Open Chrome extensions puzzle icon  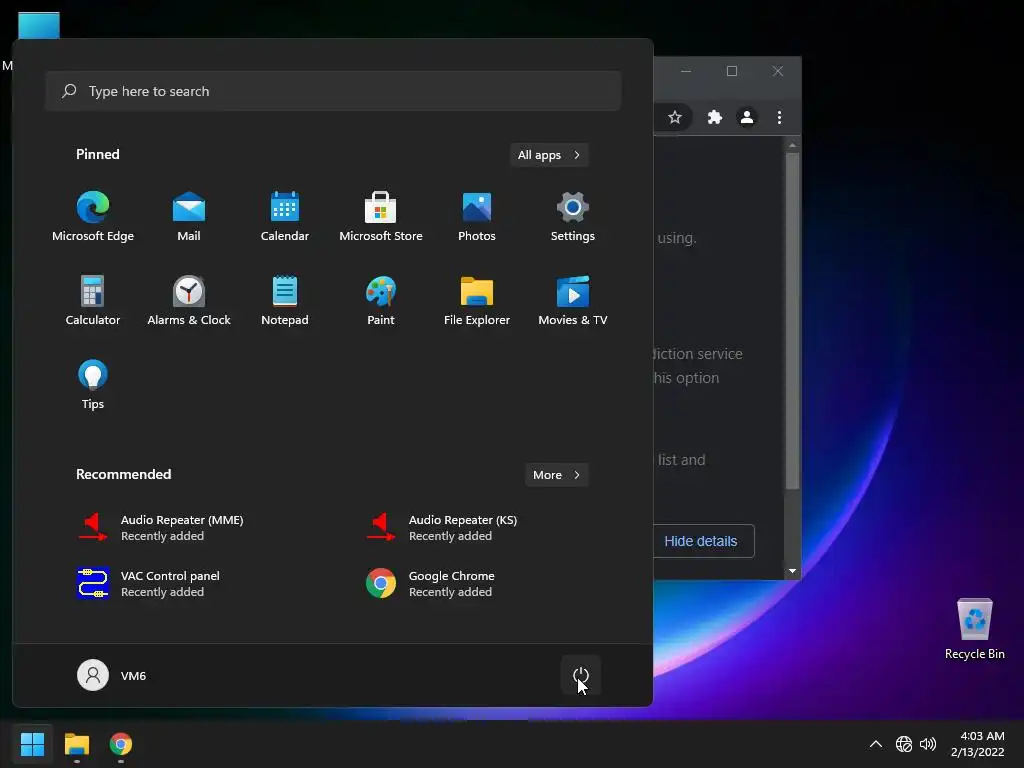click(714, 117)
